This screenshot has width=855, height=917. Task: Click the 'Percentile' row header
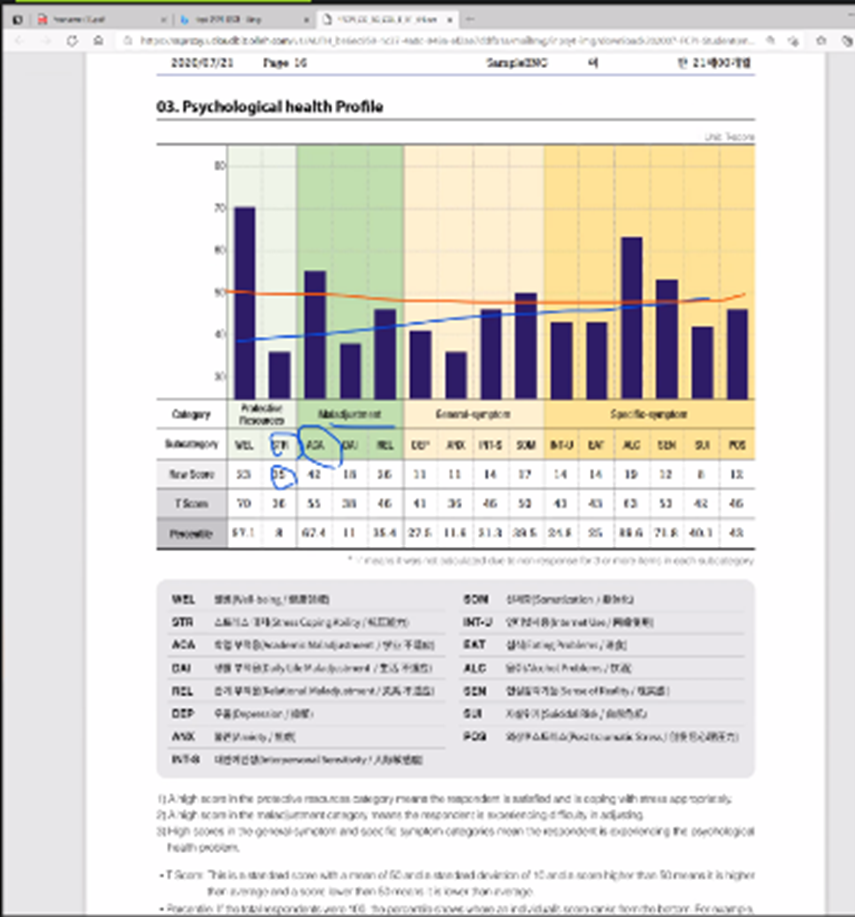[191, 534]
